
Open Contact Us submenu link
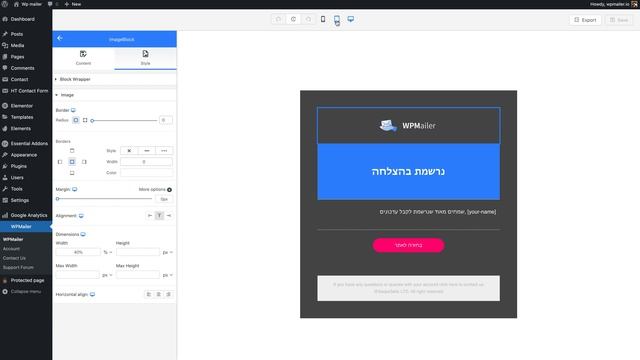tap(14, 258)
